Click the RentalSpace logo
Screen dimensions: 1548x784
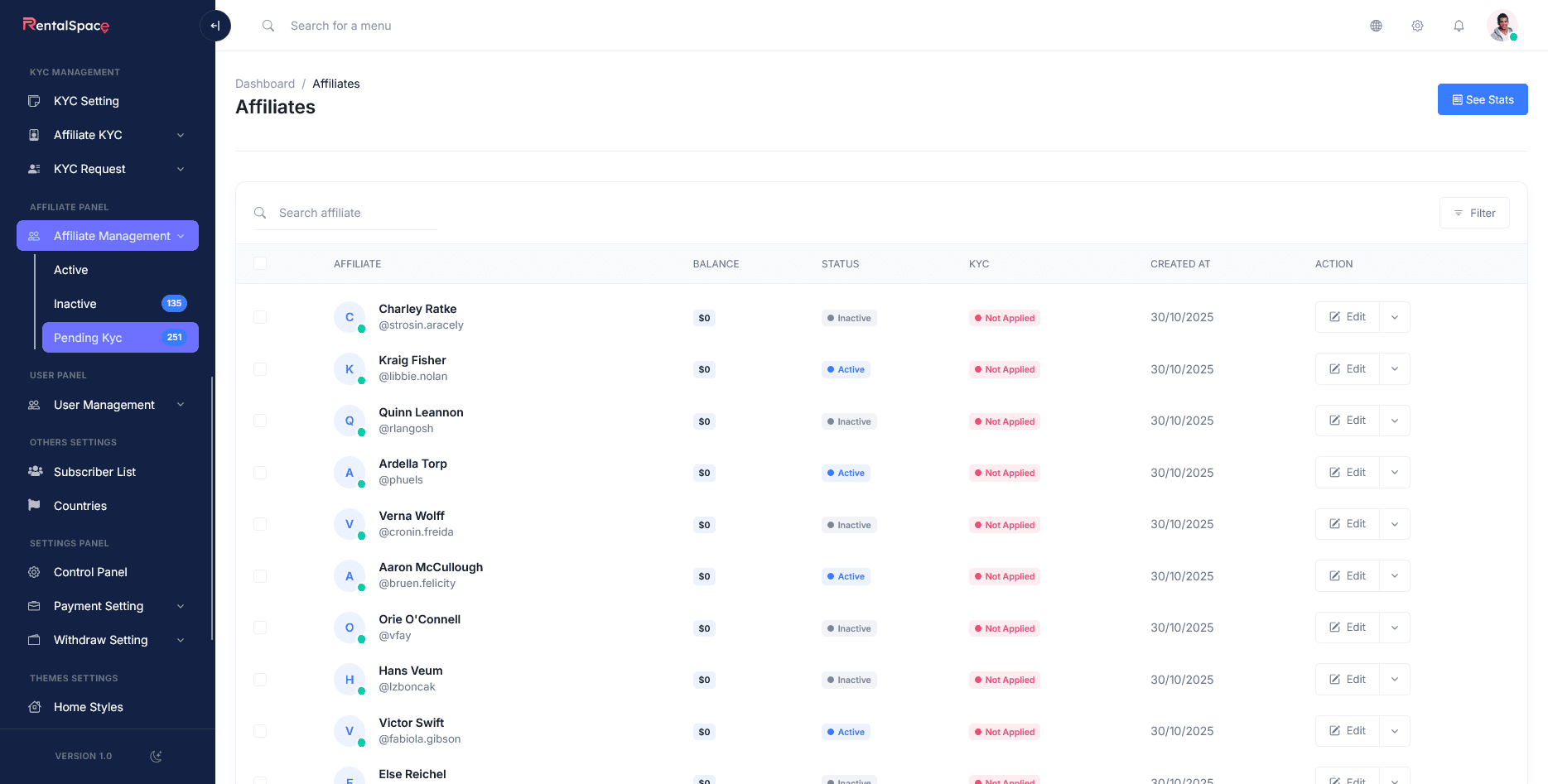[x=66, y=25]
